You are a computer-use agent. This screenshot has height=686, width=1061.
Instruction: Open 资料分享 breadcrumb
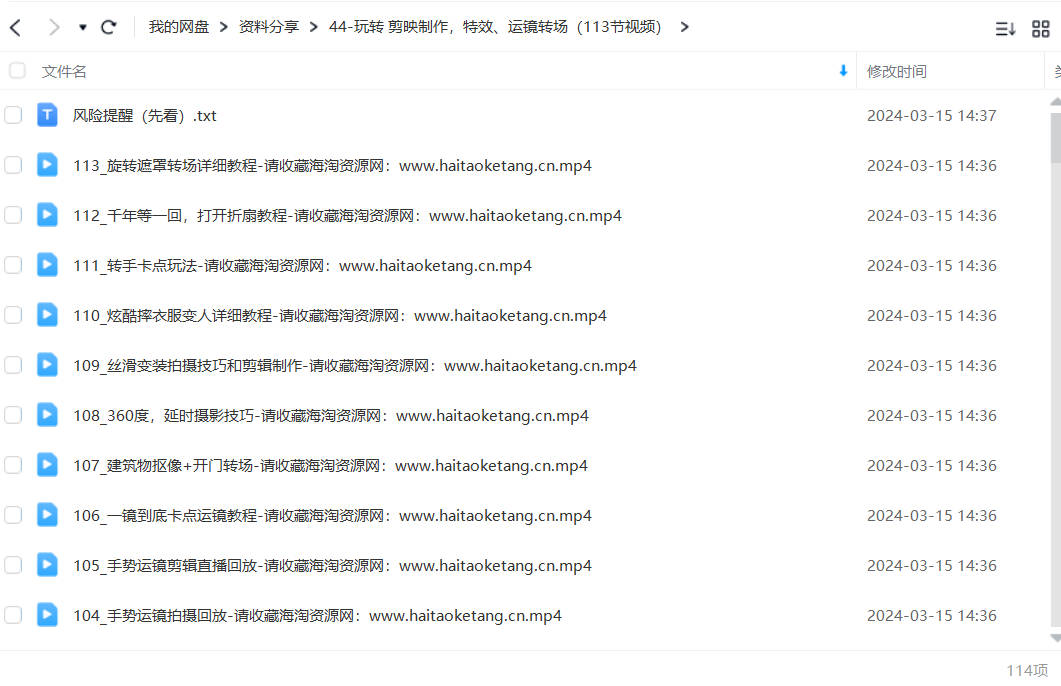click(269, 27)
